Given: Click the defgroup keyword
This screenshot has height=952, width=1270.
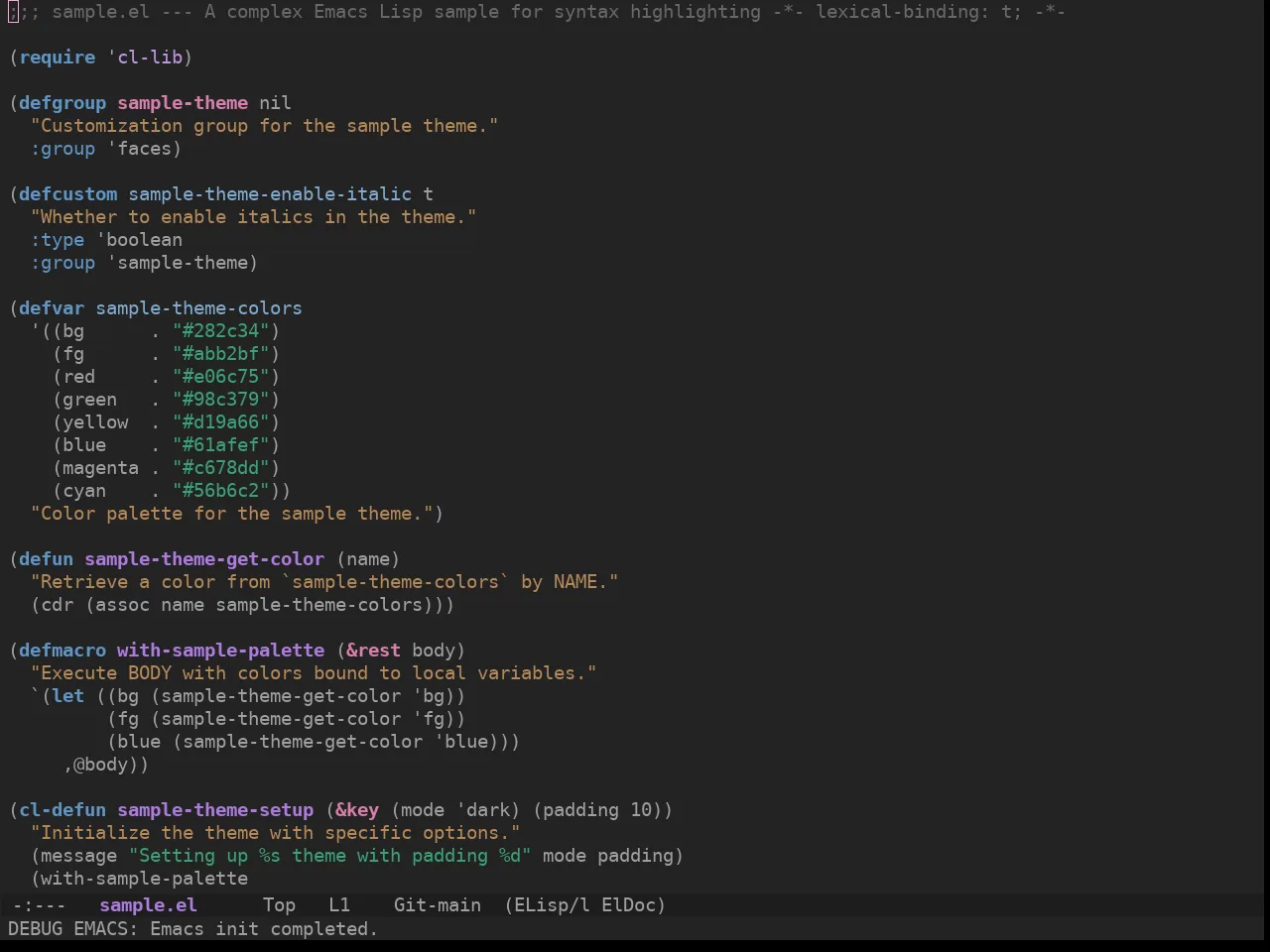Looking at the screenshot, I should pyautogui.click(x=63, y=103).
